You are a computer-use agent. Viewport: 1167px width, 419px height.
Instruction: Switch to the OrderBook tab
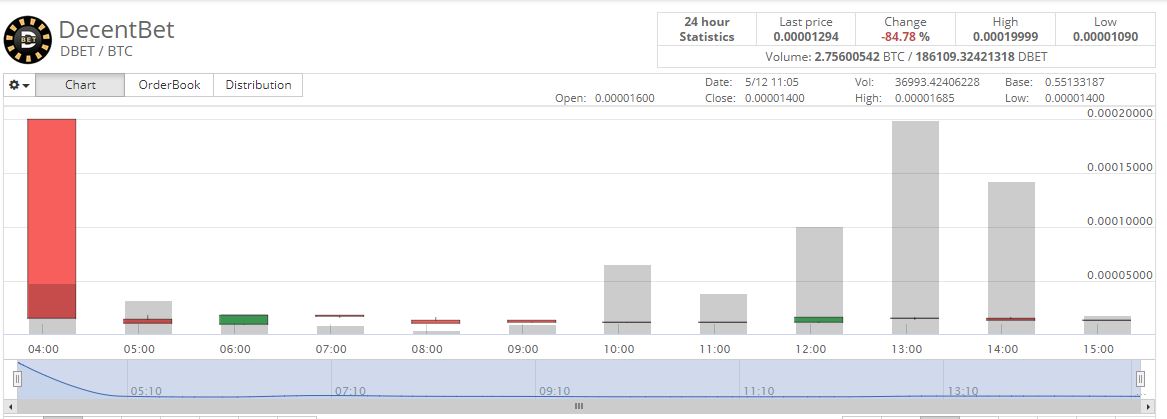click(x=169, y=85)
